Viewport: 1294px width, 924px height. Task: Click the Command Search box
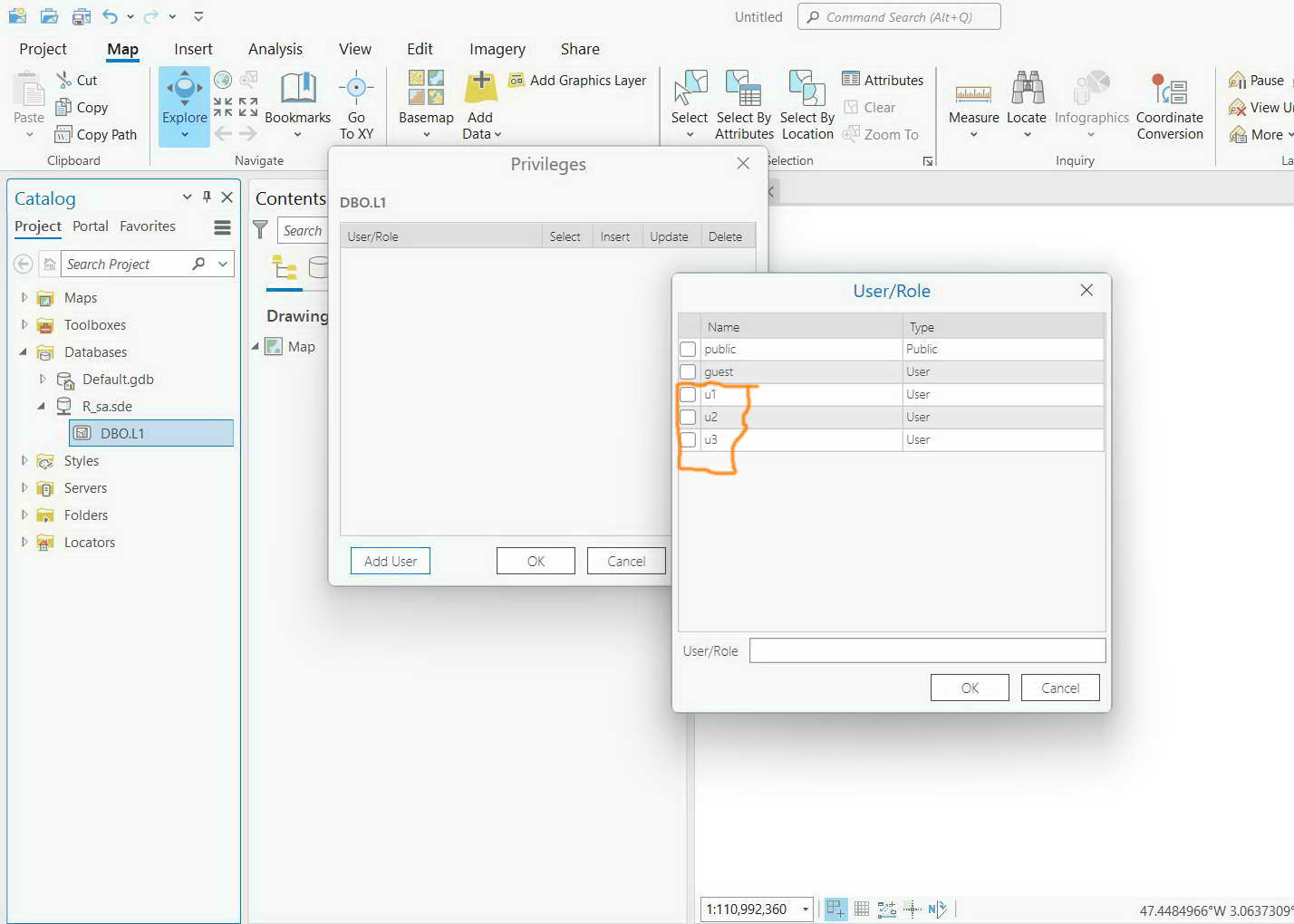[899, 16]
